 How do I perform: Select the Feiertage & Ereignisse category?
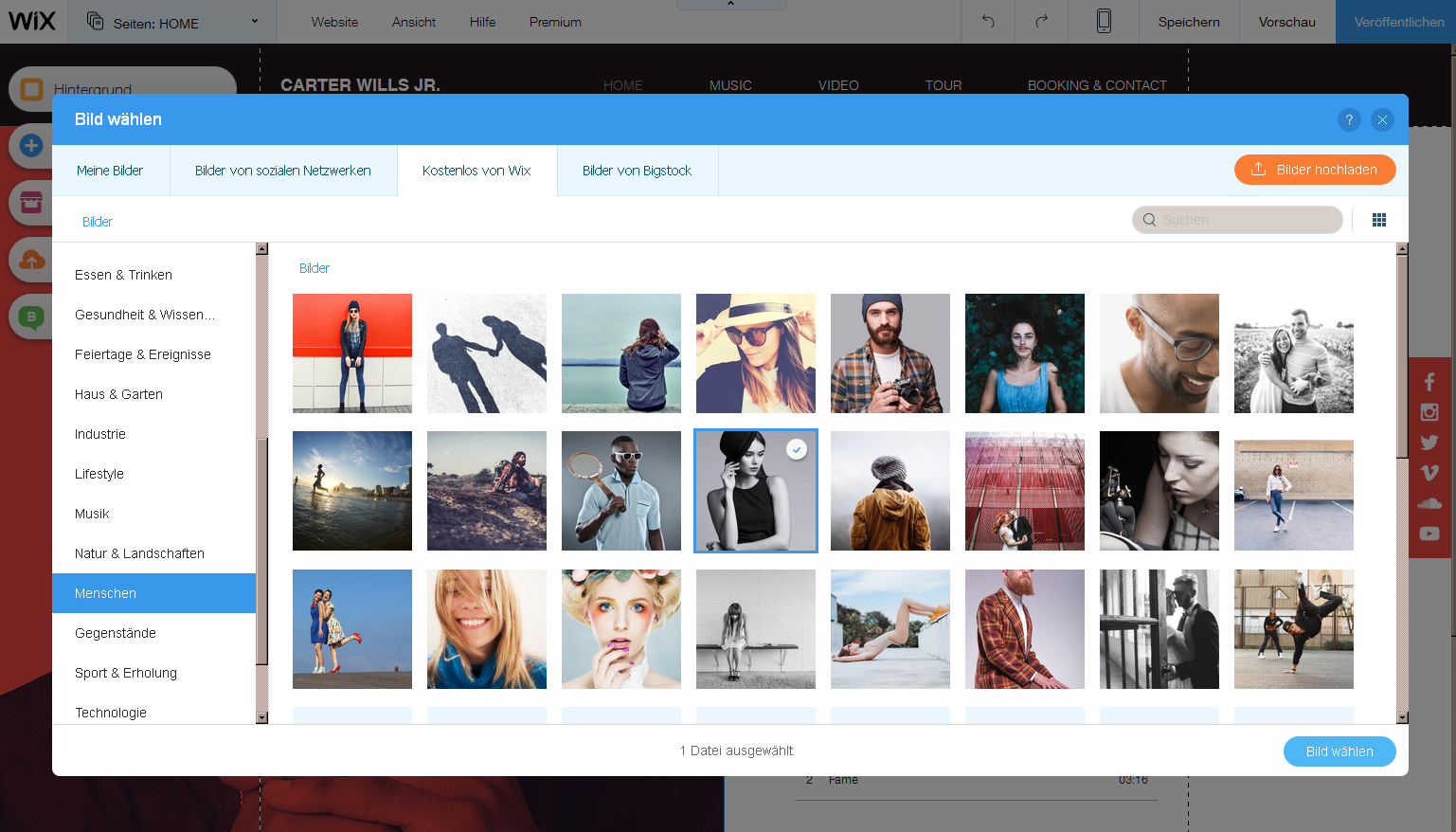point(153,354)
